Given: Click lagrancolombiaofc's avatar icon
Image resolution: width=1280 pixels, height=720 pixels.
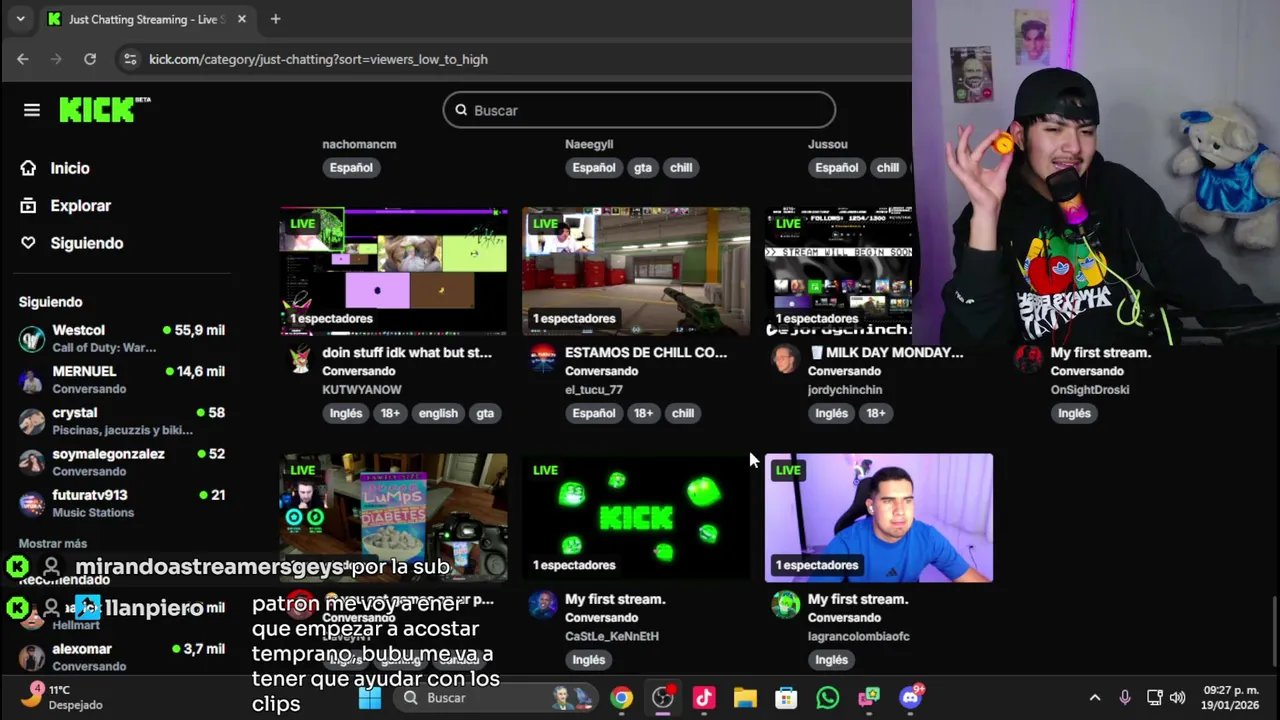Looking at the screenshot, I should [x=786, y=605].
